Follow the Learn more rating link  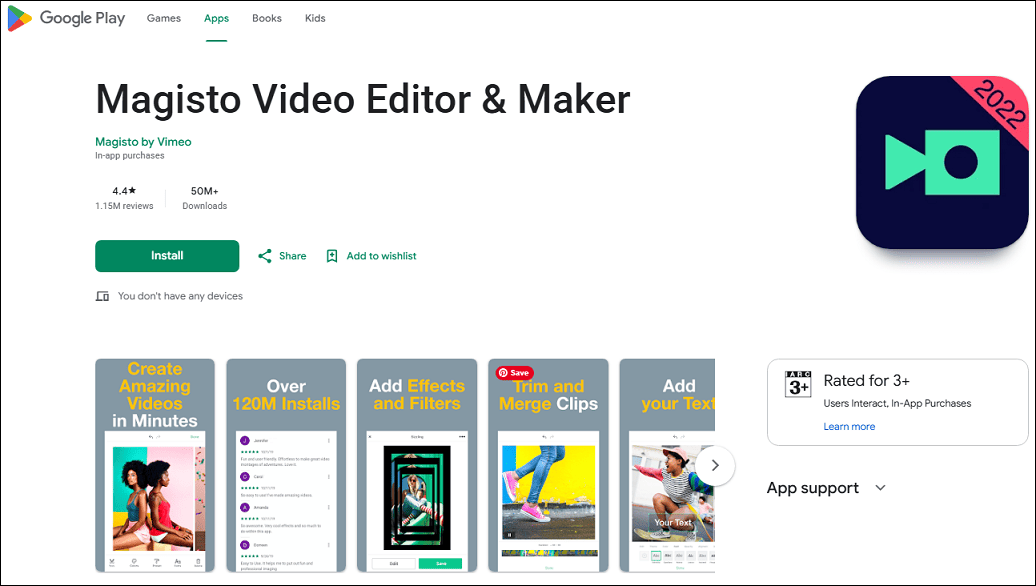[849, 427]
